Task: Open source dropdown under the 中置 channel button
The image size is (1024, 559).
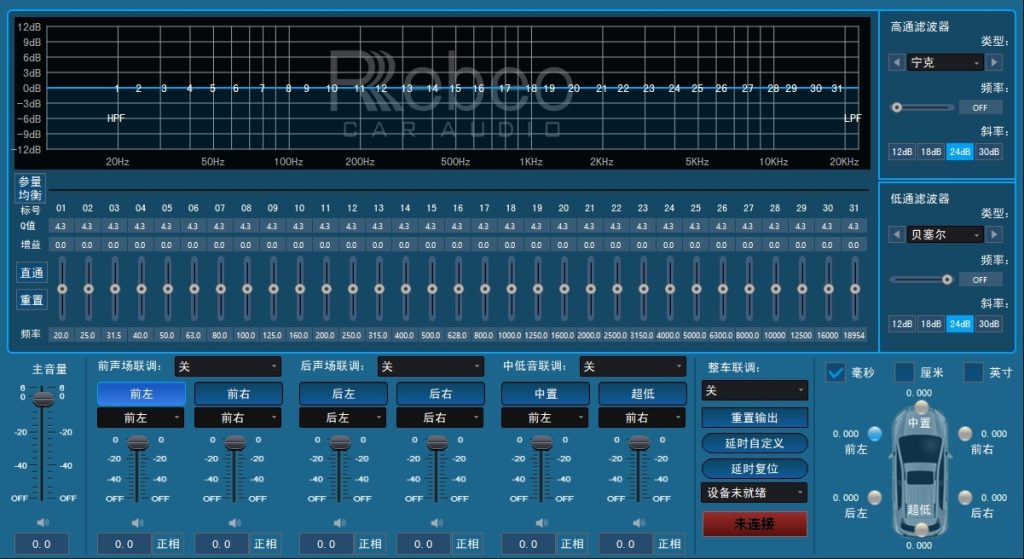Action: [x=545, y=418]
